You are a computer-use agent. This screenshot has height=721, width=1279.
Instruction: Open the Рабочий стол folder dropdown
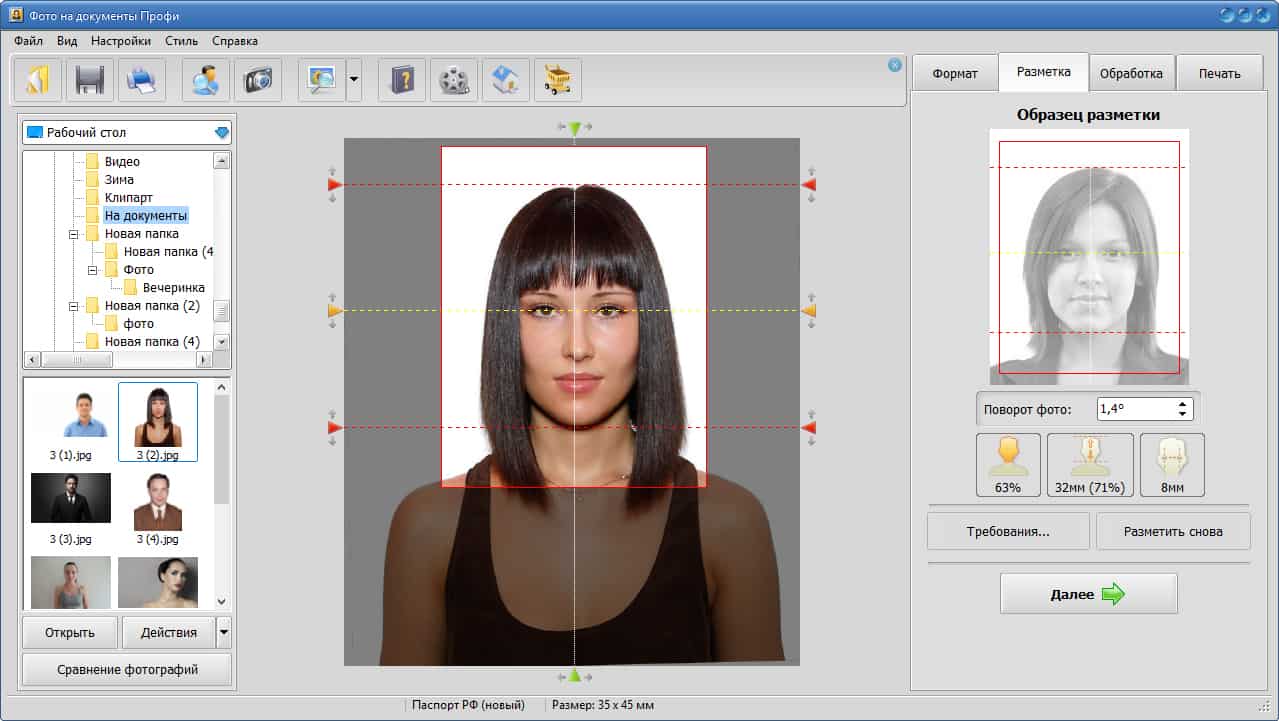click(x=222, y=132)
